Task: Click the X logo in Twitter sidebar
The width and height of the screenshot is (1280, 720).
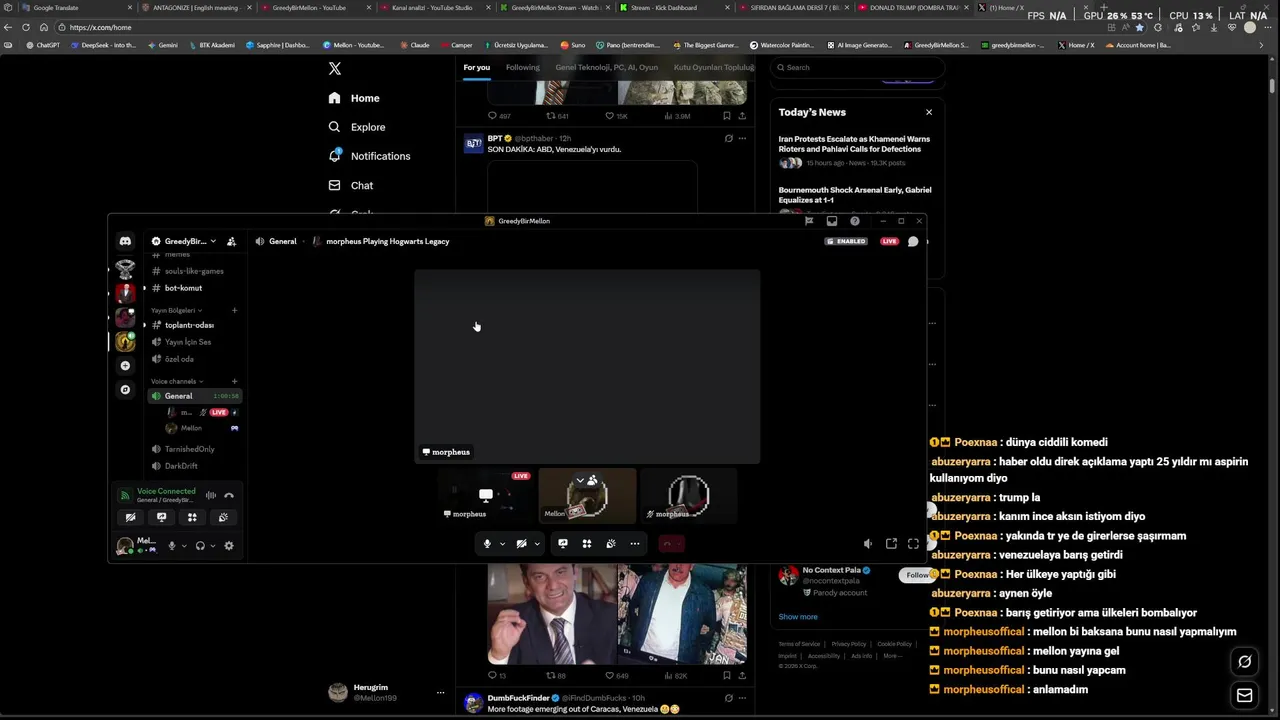Action: click(x=335, y=68)
